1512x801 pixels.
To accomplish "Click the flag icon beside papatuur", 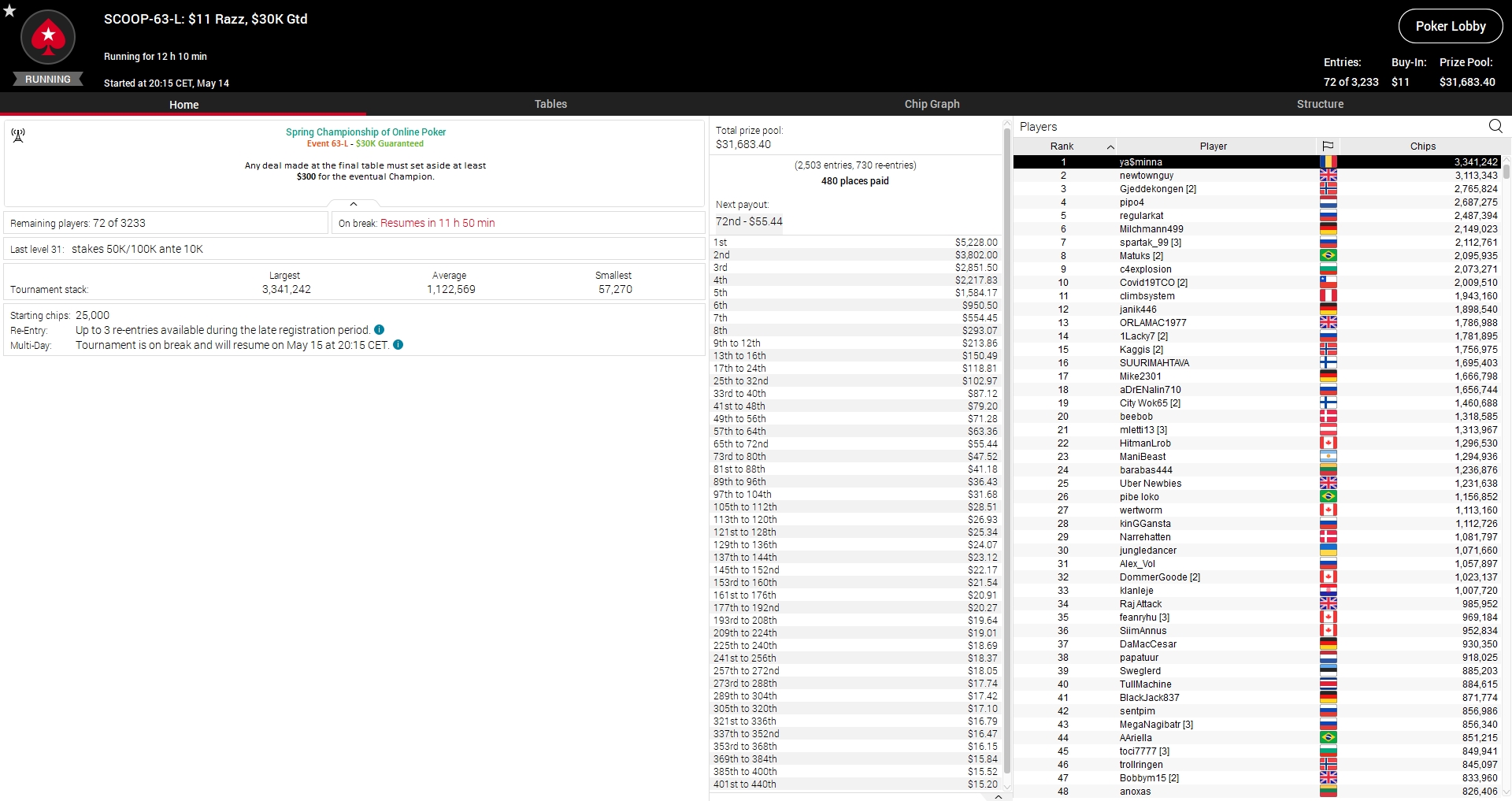I will point(1328,658).
